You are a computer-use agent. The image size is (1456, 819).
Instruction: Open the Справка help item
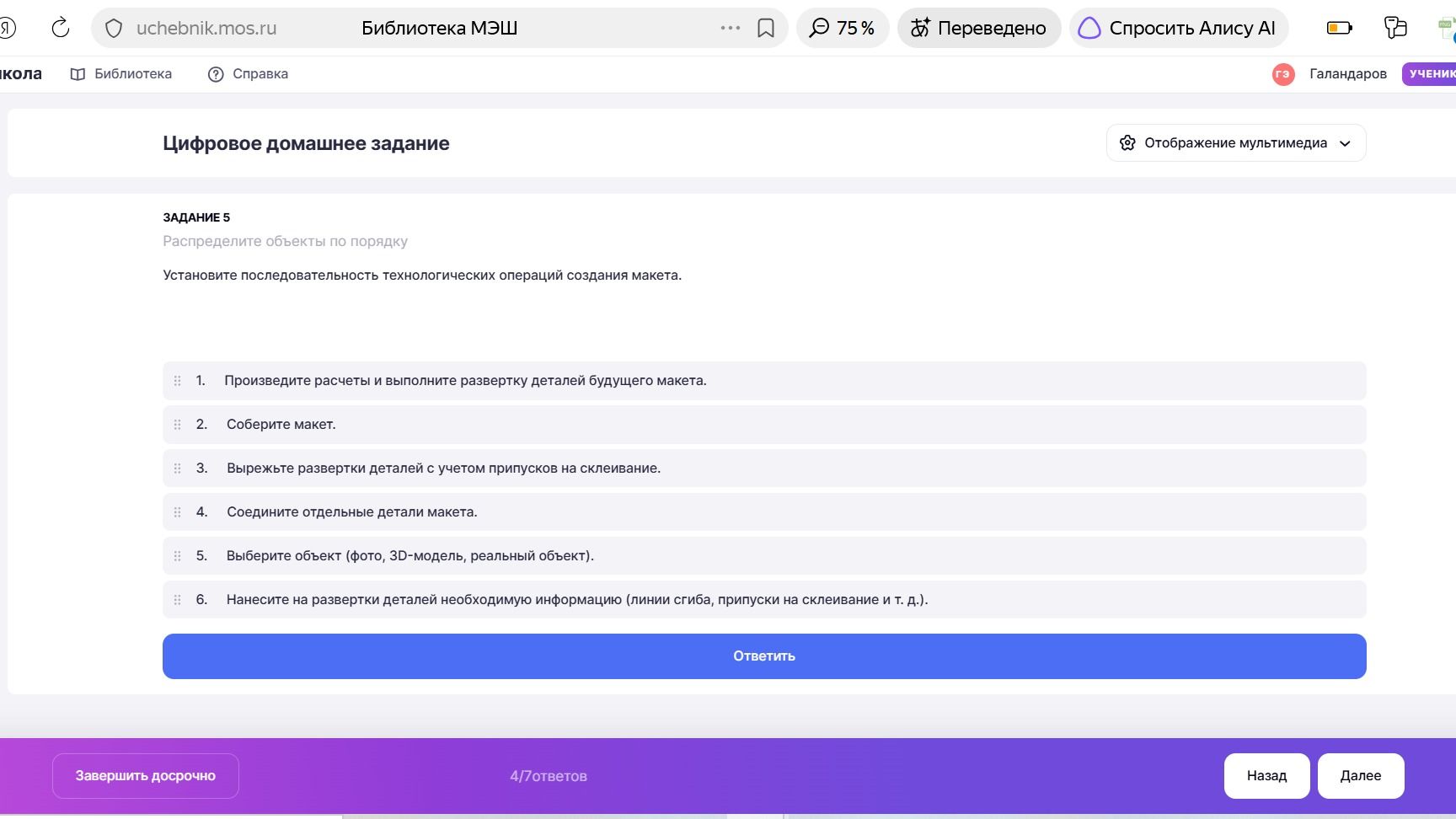tap(248, 74)
